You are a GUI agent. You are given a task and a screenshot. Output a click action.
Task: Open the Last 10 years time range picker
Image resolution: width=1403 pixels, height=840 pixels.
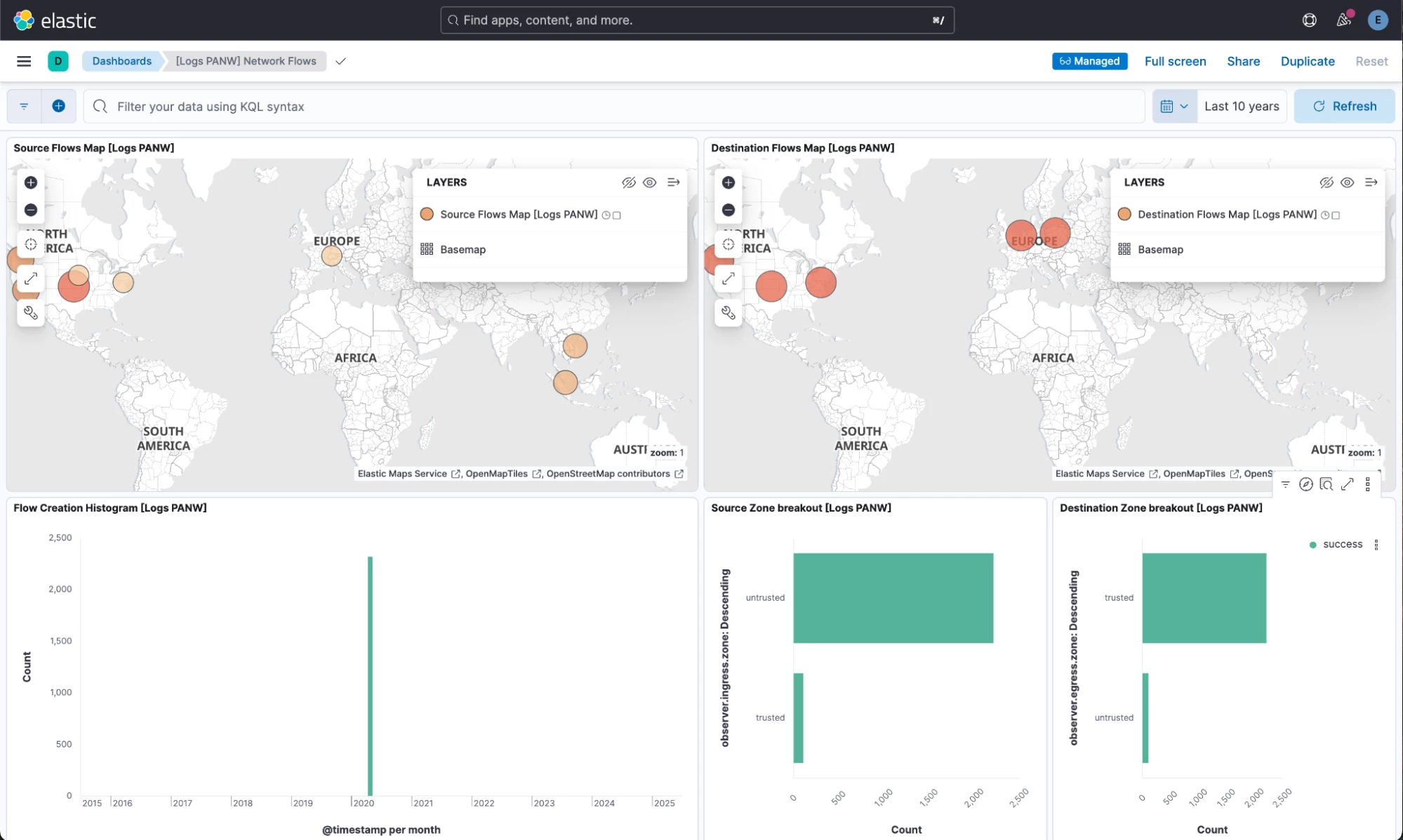(1242, 107)
